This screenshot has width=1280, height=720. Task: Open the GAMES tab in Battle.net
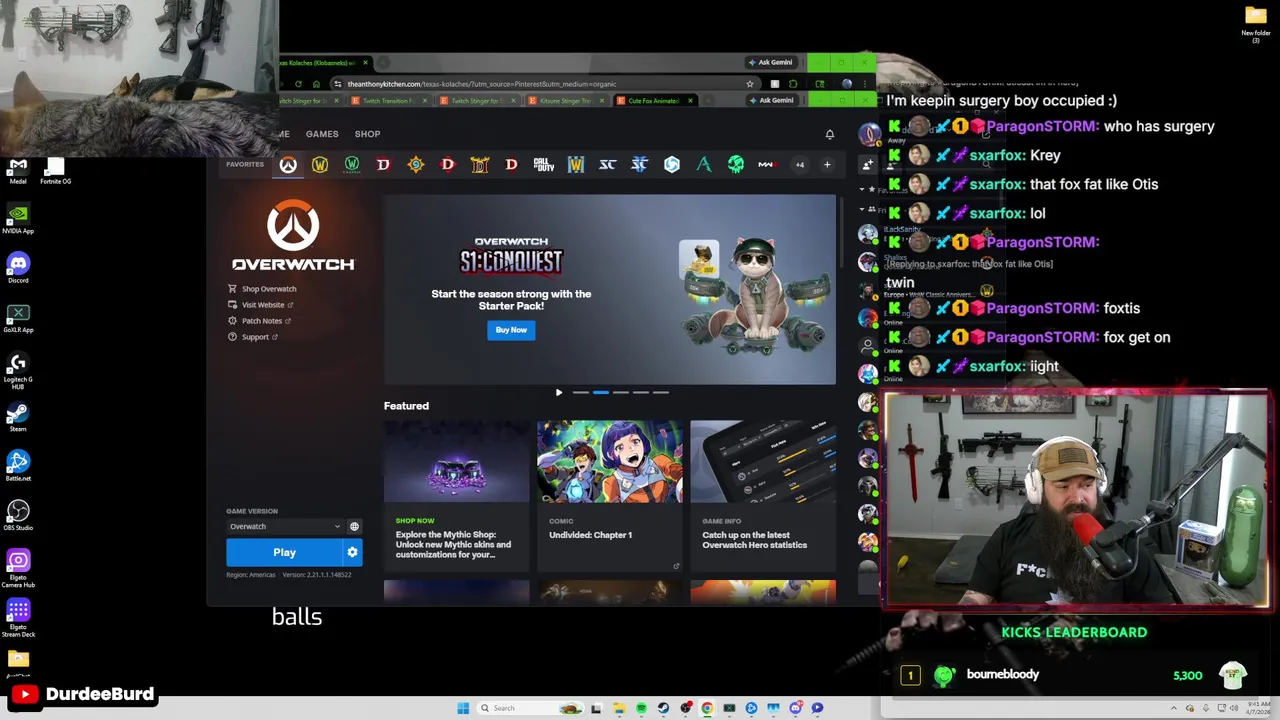click(322, 134)
